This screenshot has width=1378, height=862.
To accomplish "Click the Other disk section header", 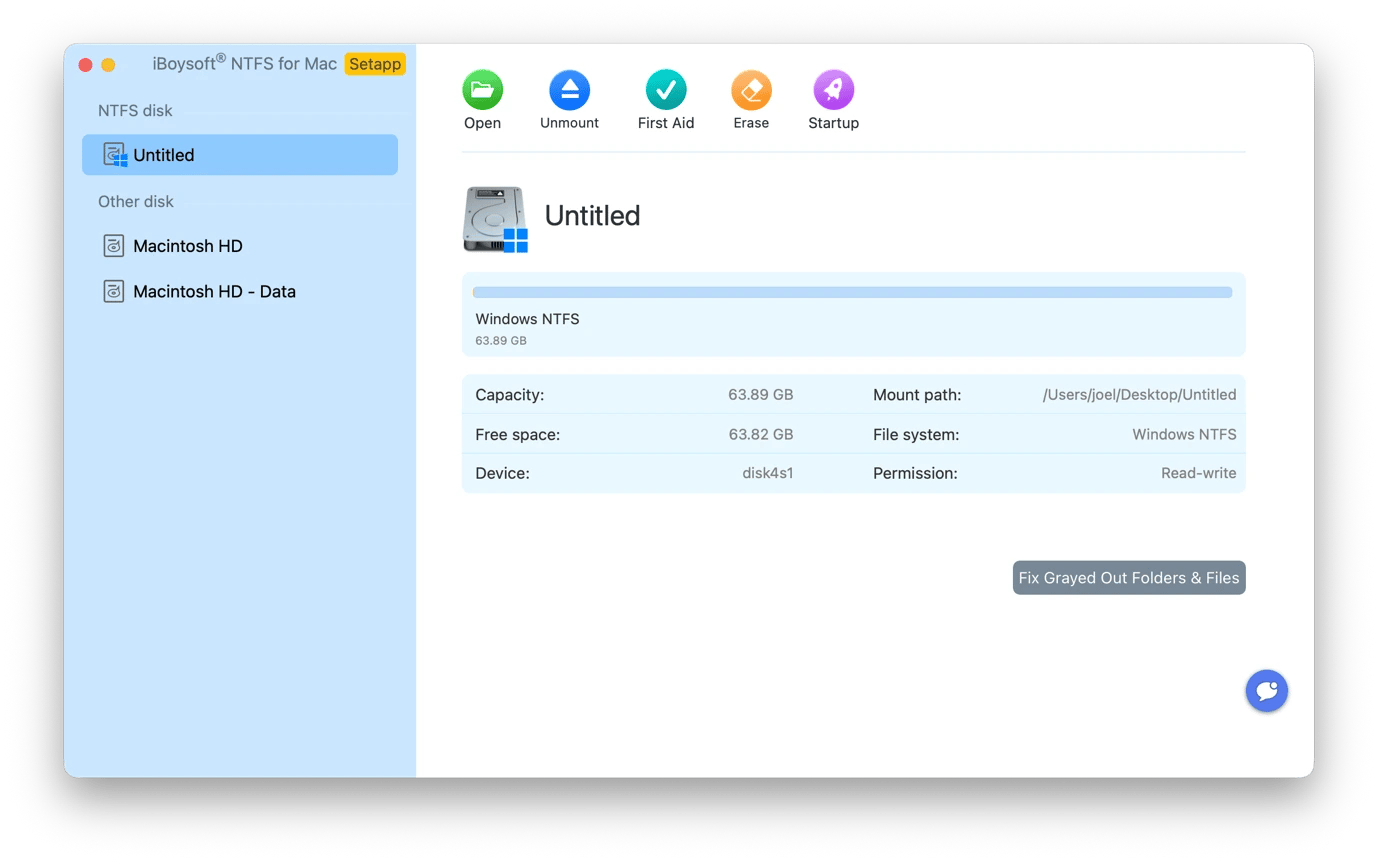I will pyautogui.click(x=135, y=202).
